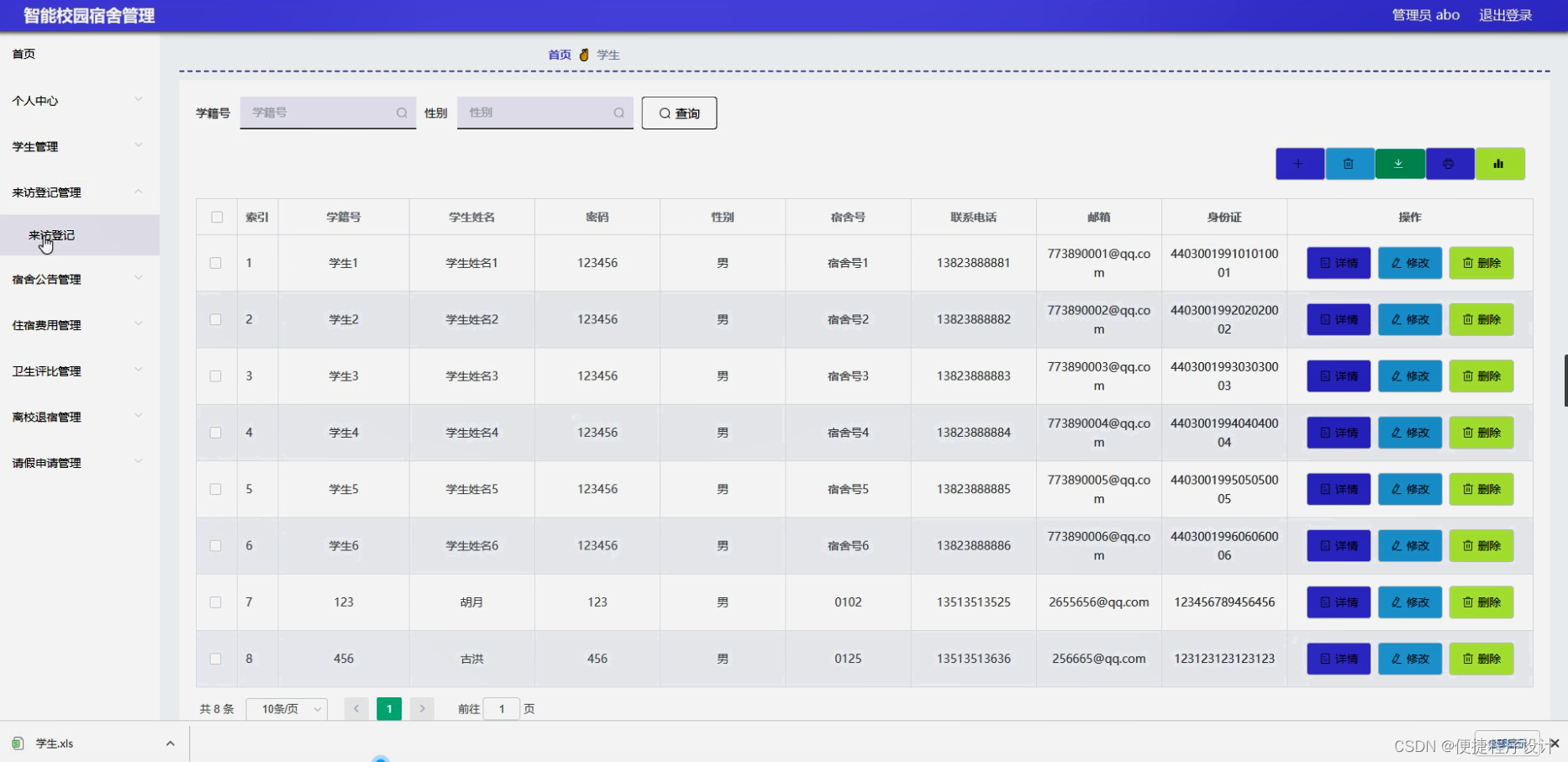Click the search icon in 学籍号 field

[402, 113]
